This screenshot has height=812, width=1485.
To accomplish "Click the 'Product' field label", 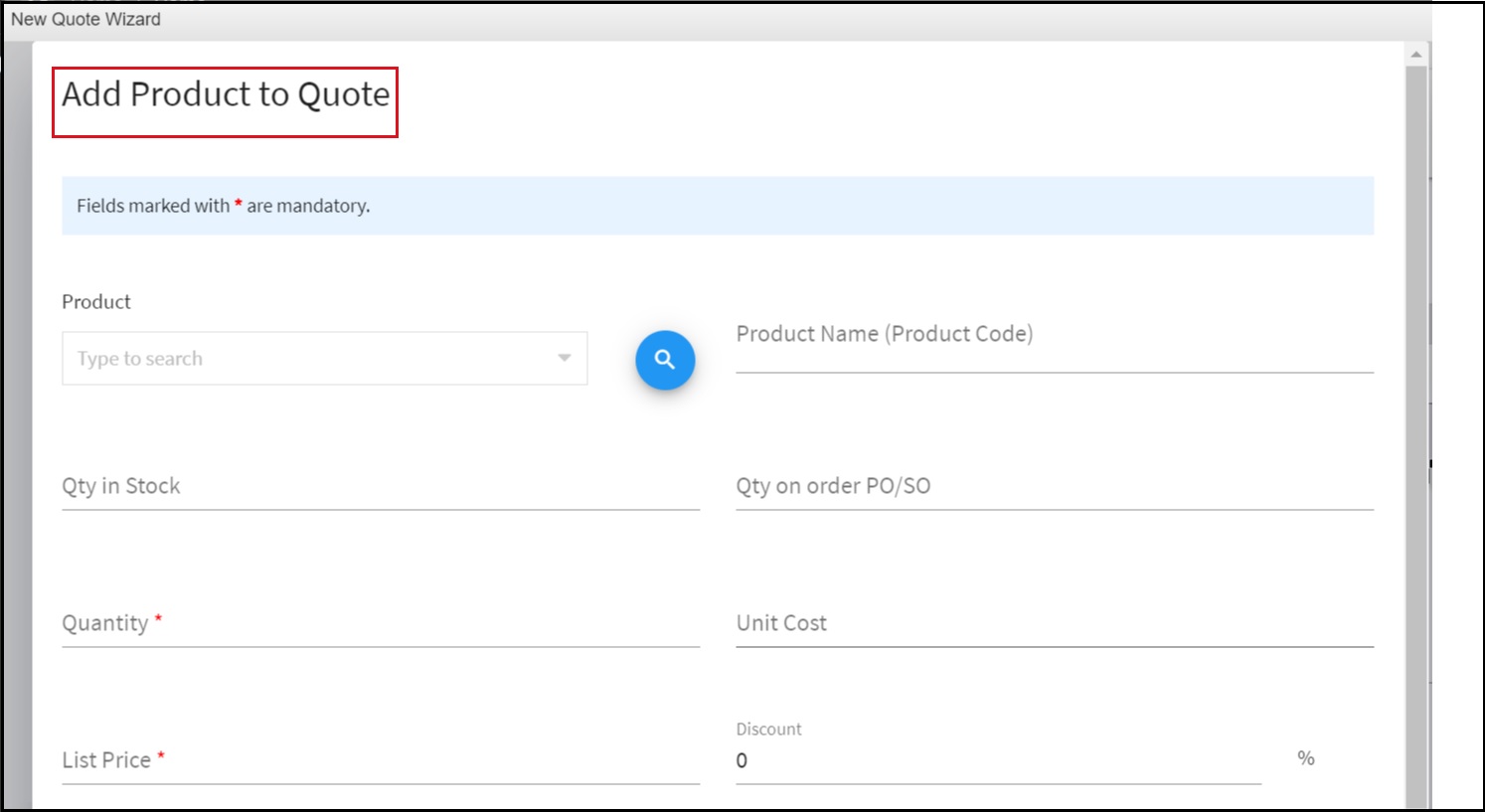I will point(96,302).
